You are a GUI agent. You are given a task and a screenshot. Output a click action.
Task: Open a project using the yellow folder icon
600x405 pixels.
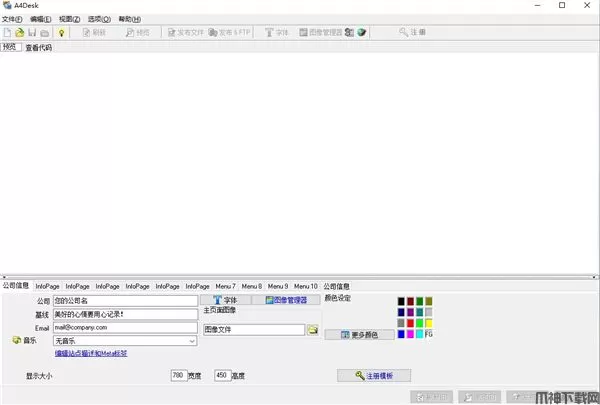pyautogui.click(x=20, y=33)
